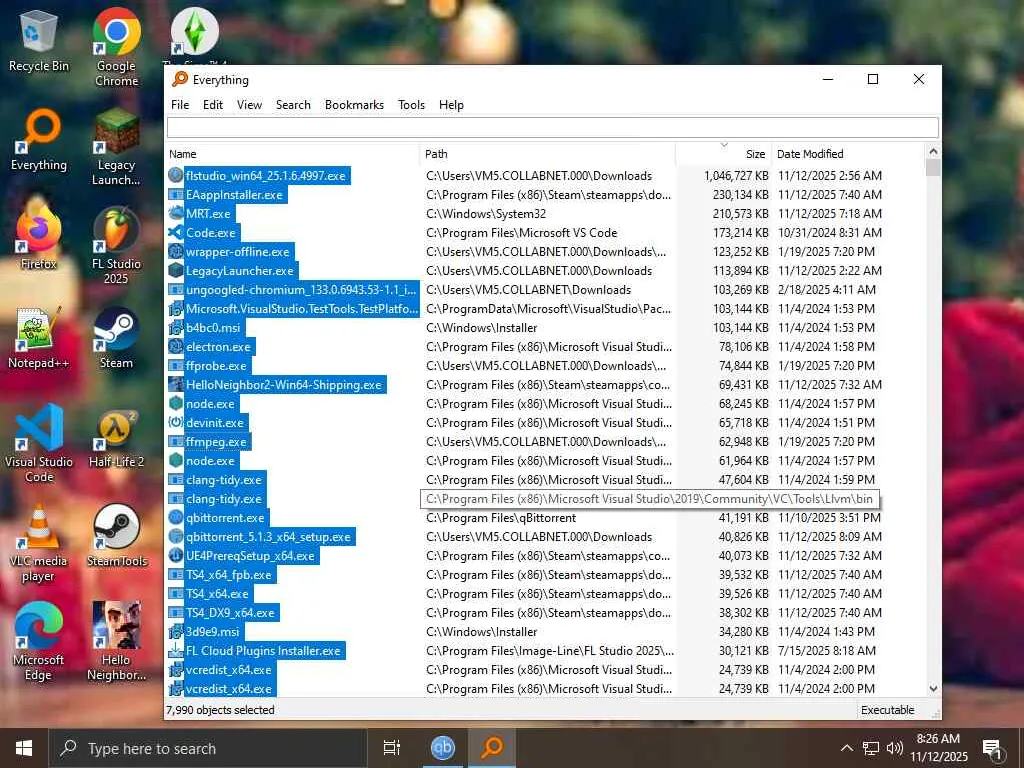This screenshot has height=768, width=1024.
Task: Launch the Firefox desktop shortcut
Action: 39,238
